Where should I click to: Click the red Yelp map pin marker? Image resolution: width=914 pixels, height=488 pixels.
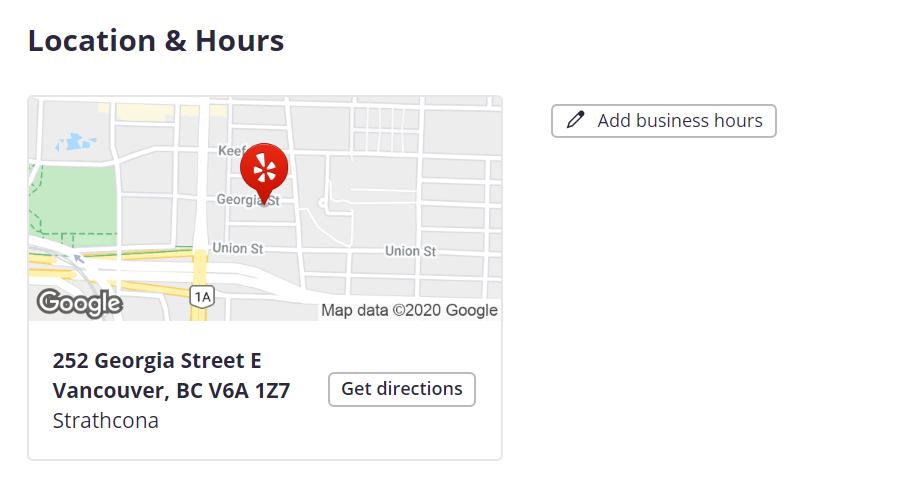click(264, 170)
